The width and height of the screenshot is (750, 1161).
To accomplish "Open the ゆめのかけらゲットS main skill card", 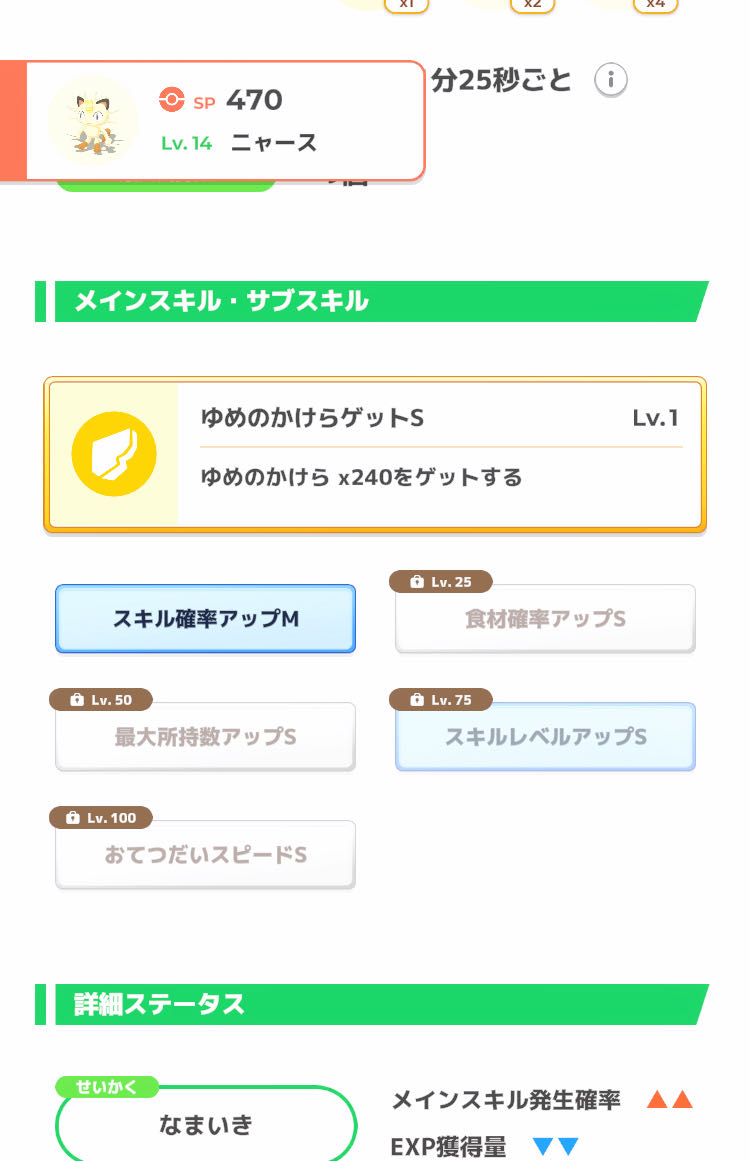I will [x=375, y=454].
